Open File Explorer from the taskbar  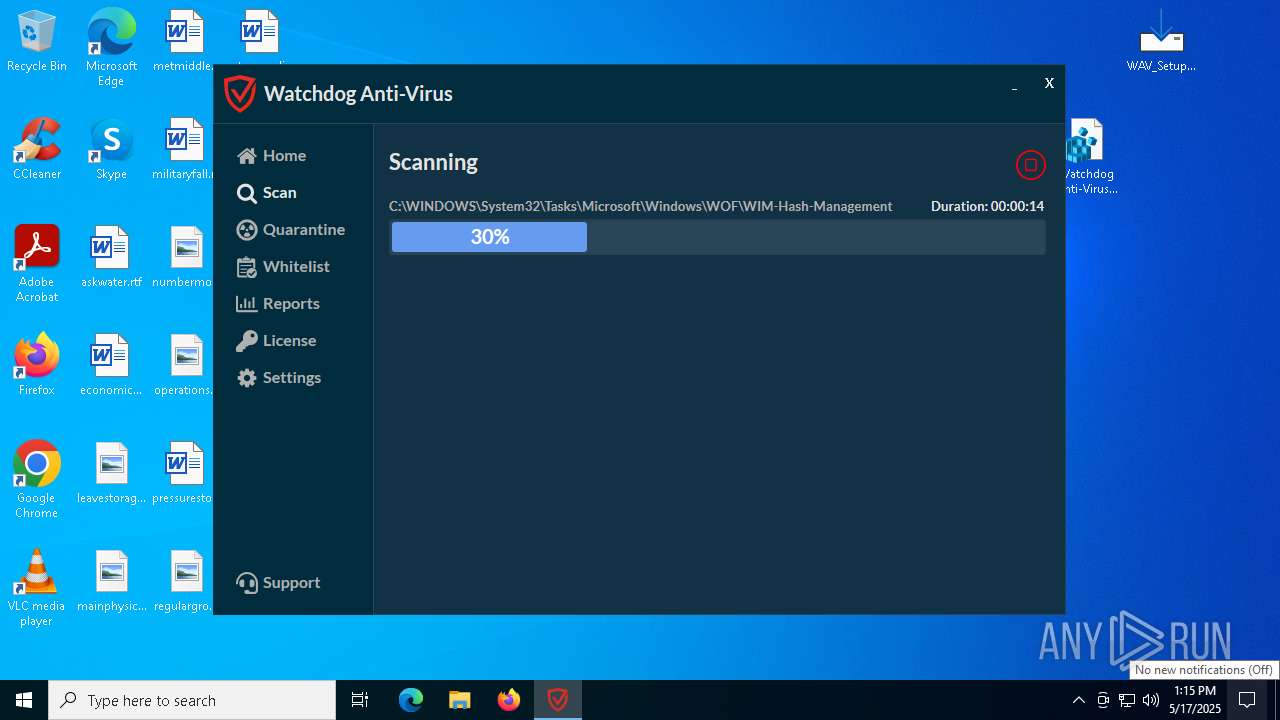[x=460, y=700]
